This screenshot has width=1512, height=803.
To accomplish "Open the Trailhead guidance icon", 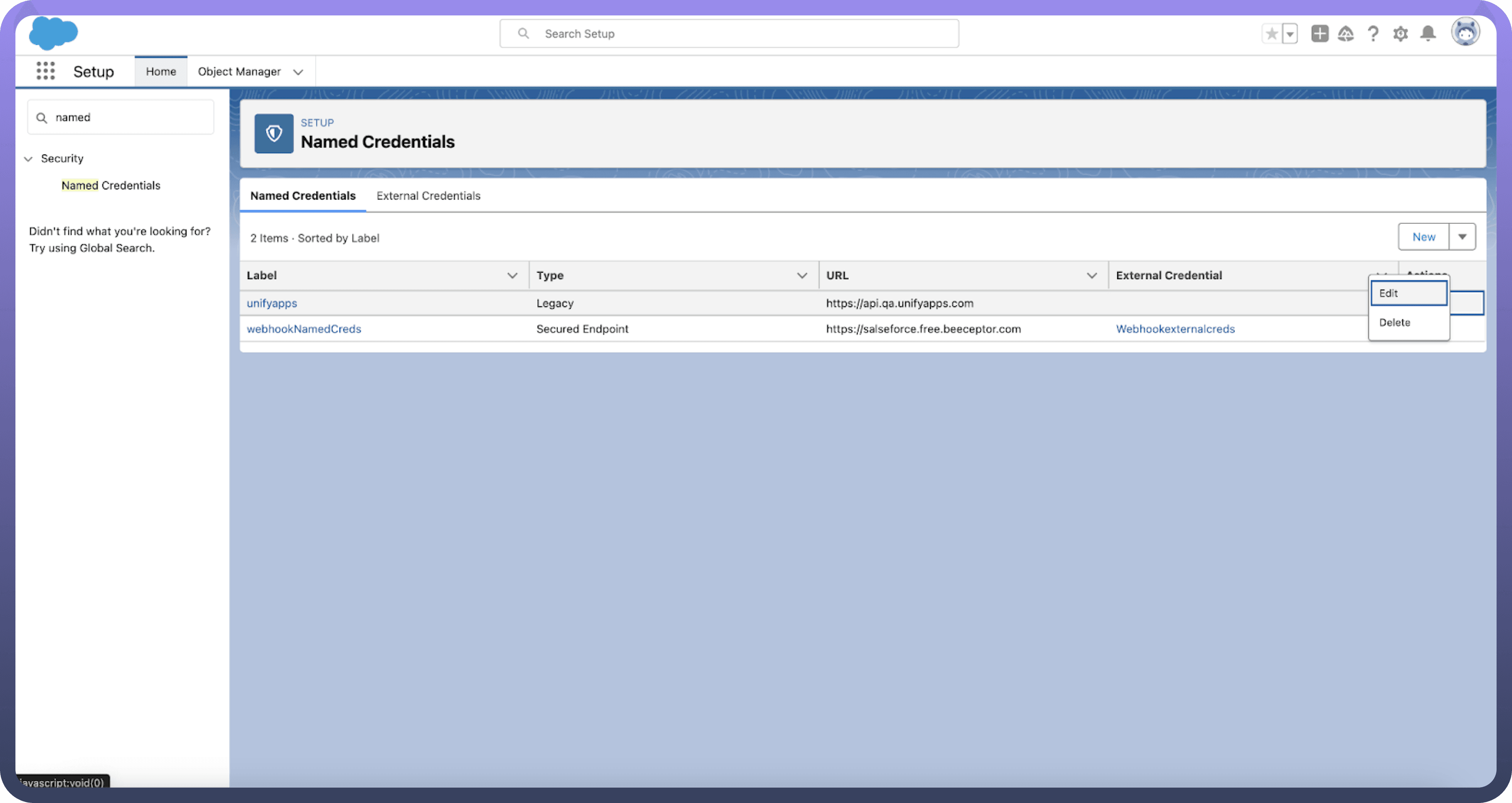I will tap(1346, 34).
